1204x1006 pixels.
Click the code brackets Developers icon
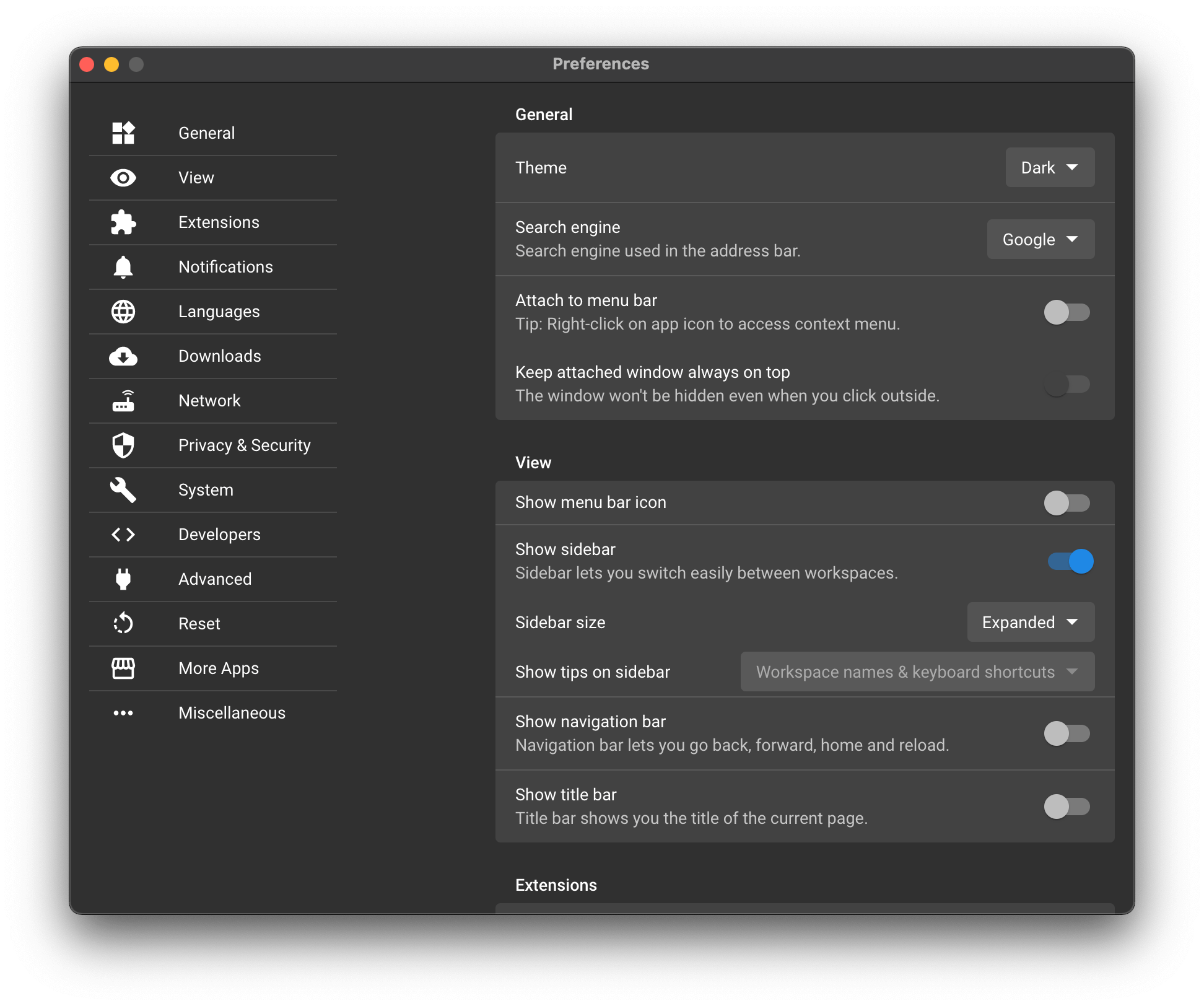pos(123,535)
